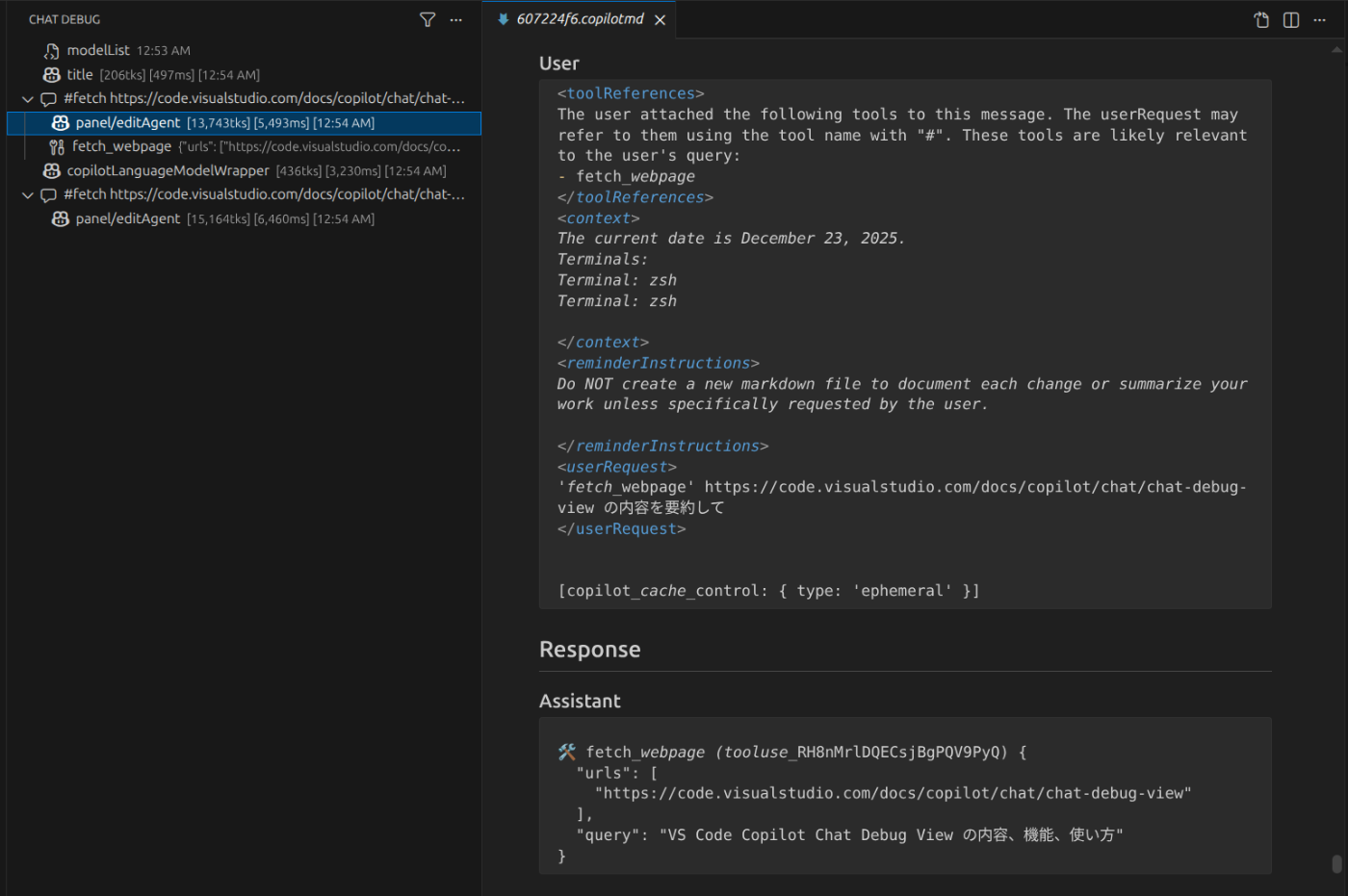Viewport: 1348px width, 896px height.
Task: Click the scroll-up arrow of the editor scrollbar
Action: pos(1336,49)
